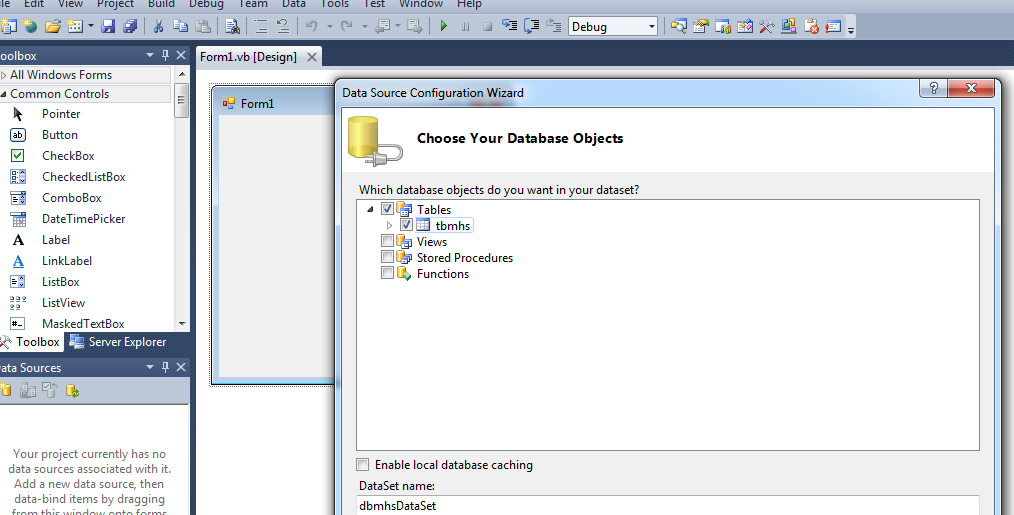The height and width of the screenshot is (515, 1014).
Task: Click the Toolbox scroll down arrow
Action: coord(182,323)
